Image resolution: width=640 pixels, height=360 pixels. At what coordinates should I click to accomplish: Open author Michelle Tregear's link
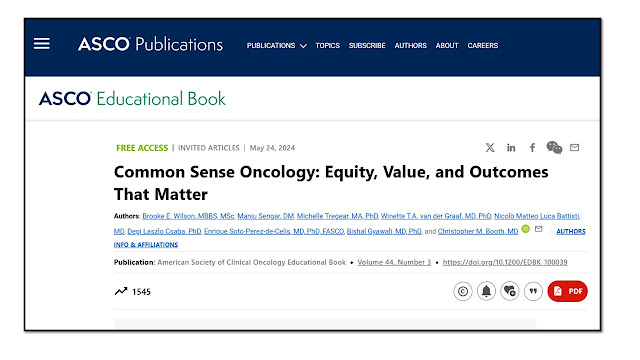click(x=338, y=216)
